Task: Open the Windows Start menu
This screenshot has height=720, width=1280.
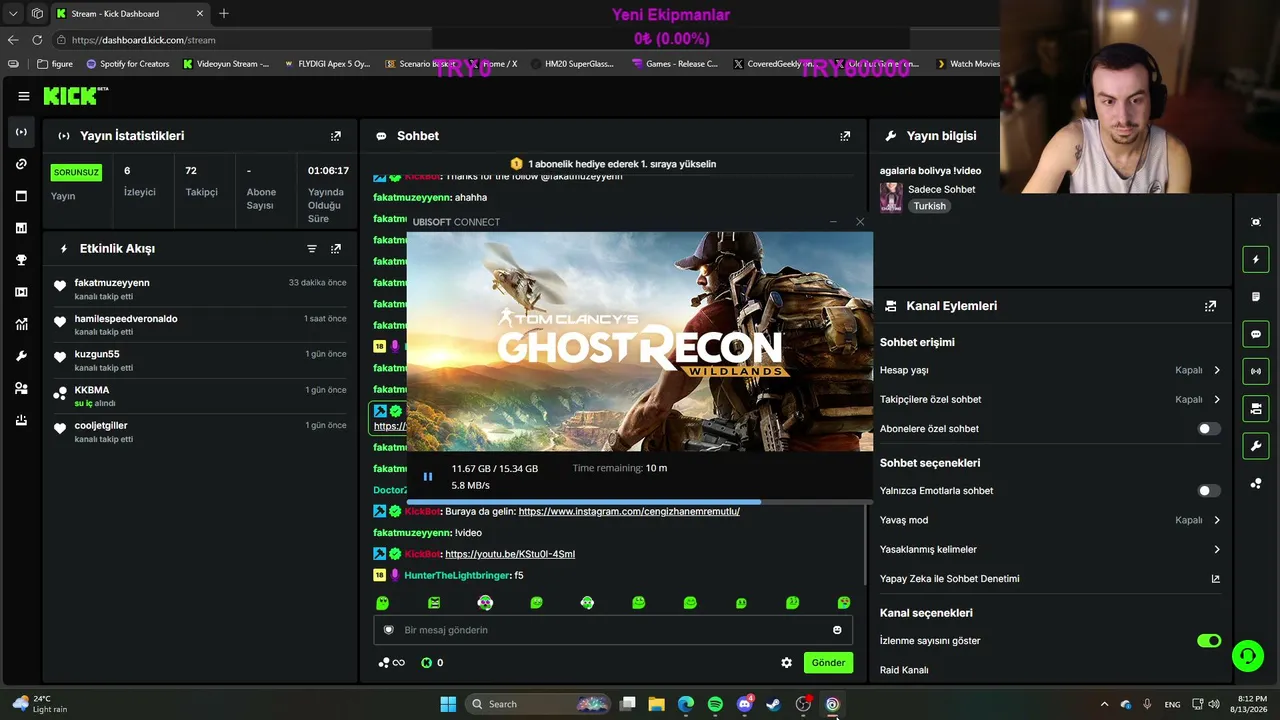Action: 448,704
